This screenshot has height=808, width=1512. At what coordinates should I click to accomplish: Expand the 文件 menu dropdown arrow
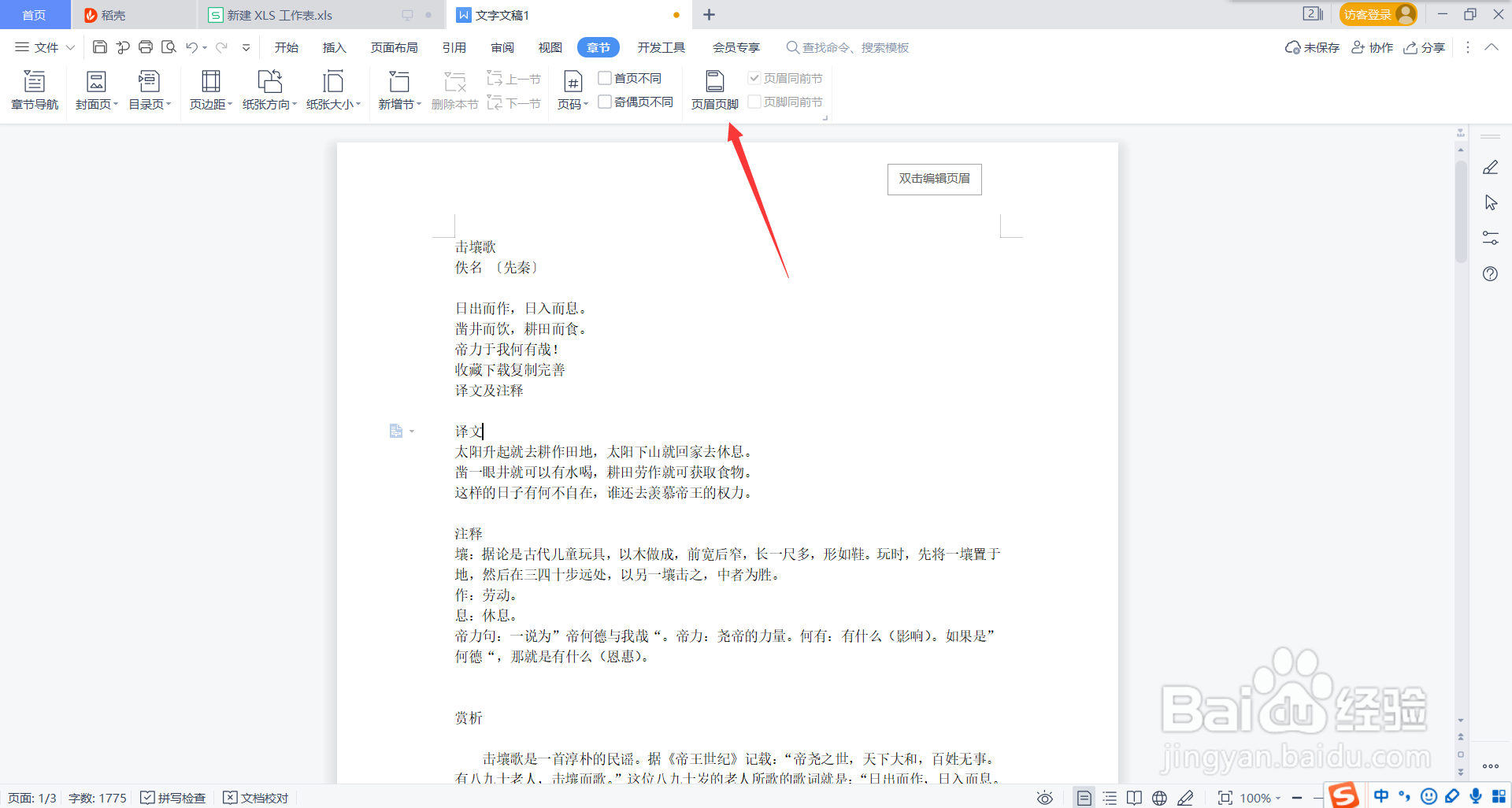tap(70, 47)
